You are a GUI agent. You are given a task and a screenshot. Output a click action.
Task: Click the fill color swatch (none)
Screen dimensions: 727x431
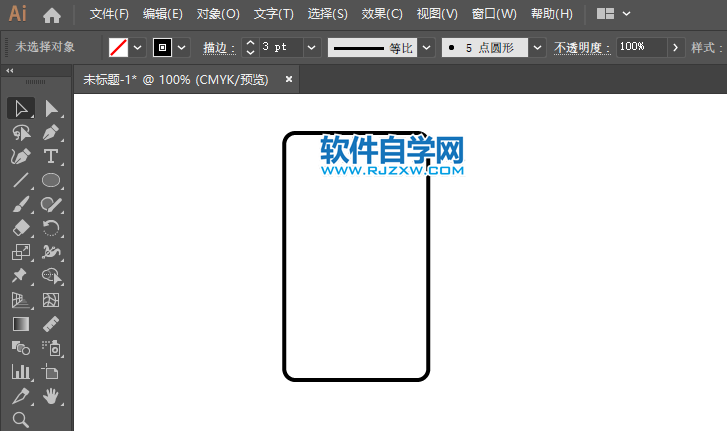tap(118, 47)
